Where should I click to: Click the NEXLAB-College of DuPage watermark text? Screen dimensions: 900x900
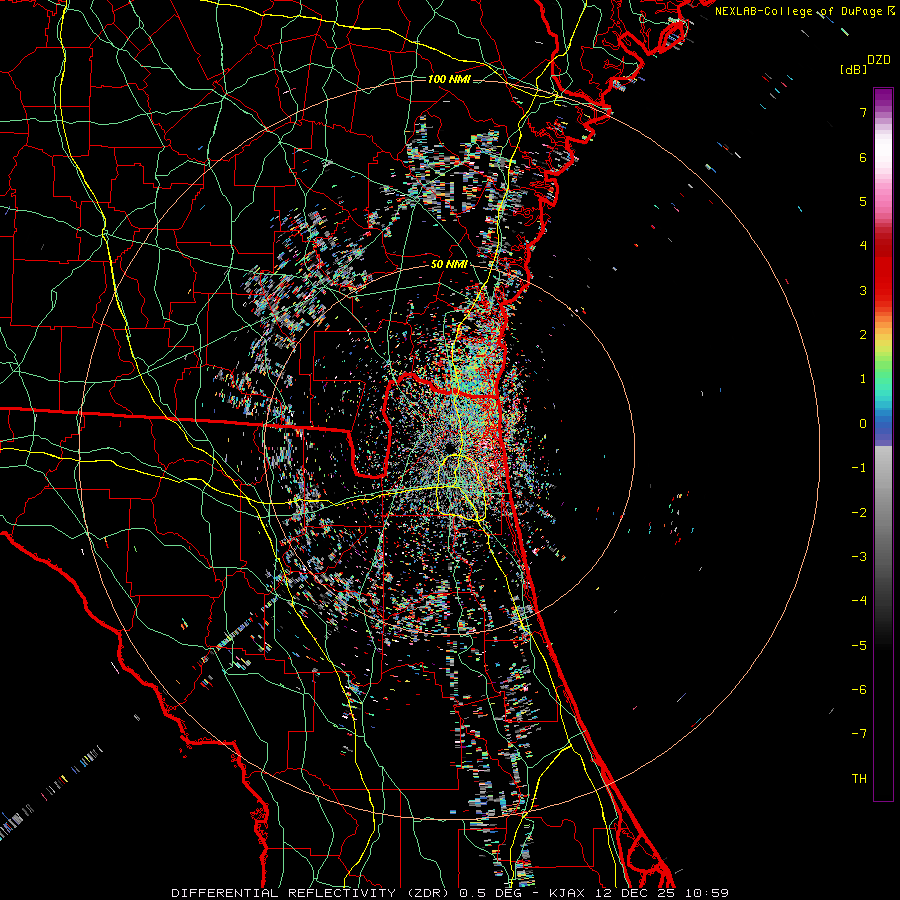(800, 11)
